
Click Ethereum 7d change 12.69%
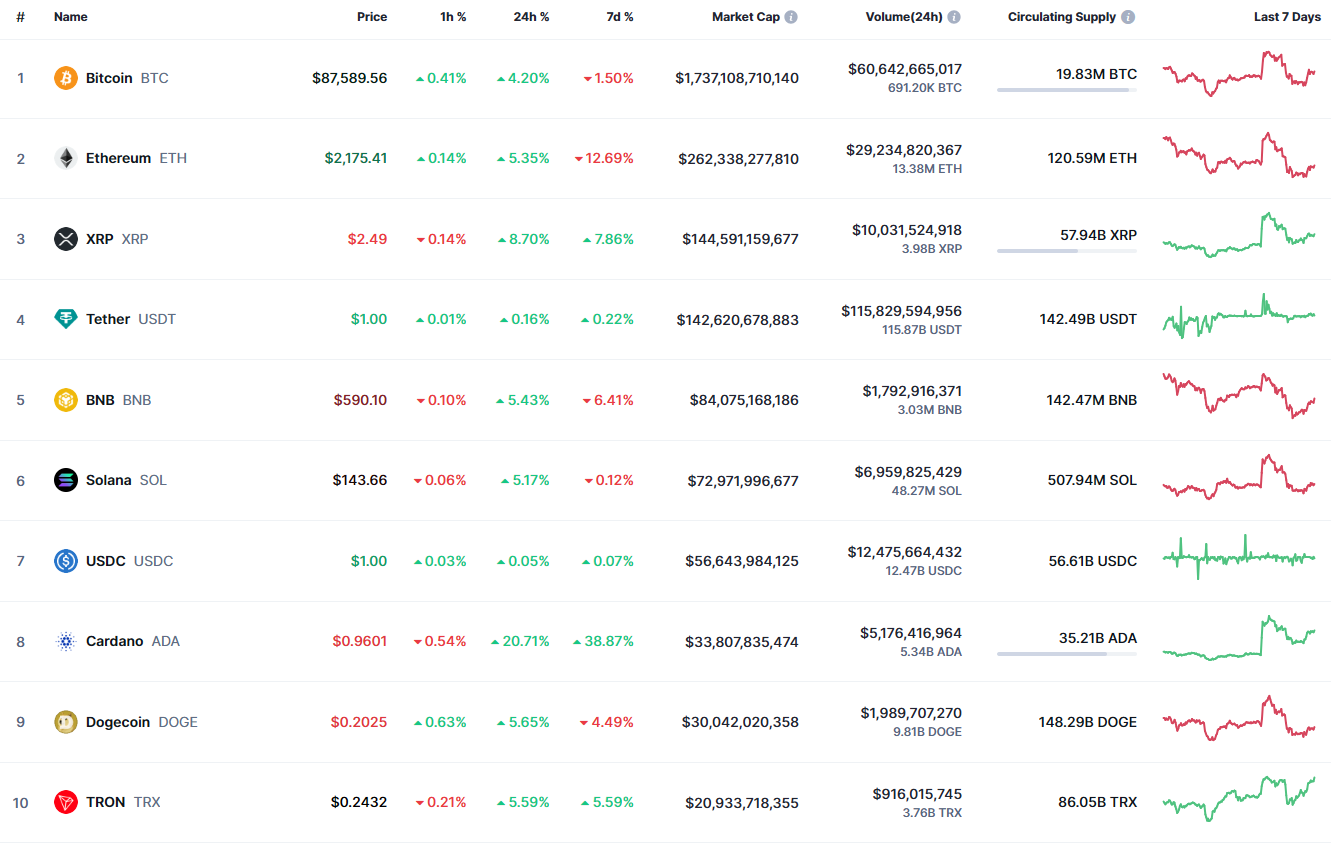(x=604, y=158)
